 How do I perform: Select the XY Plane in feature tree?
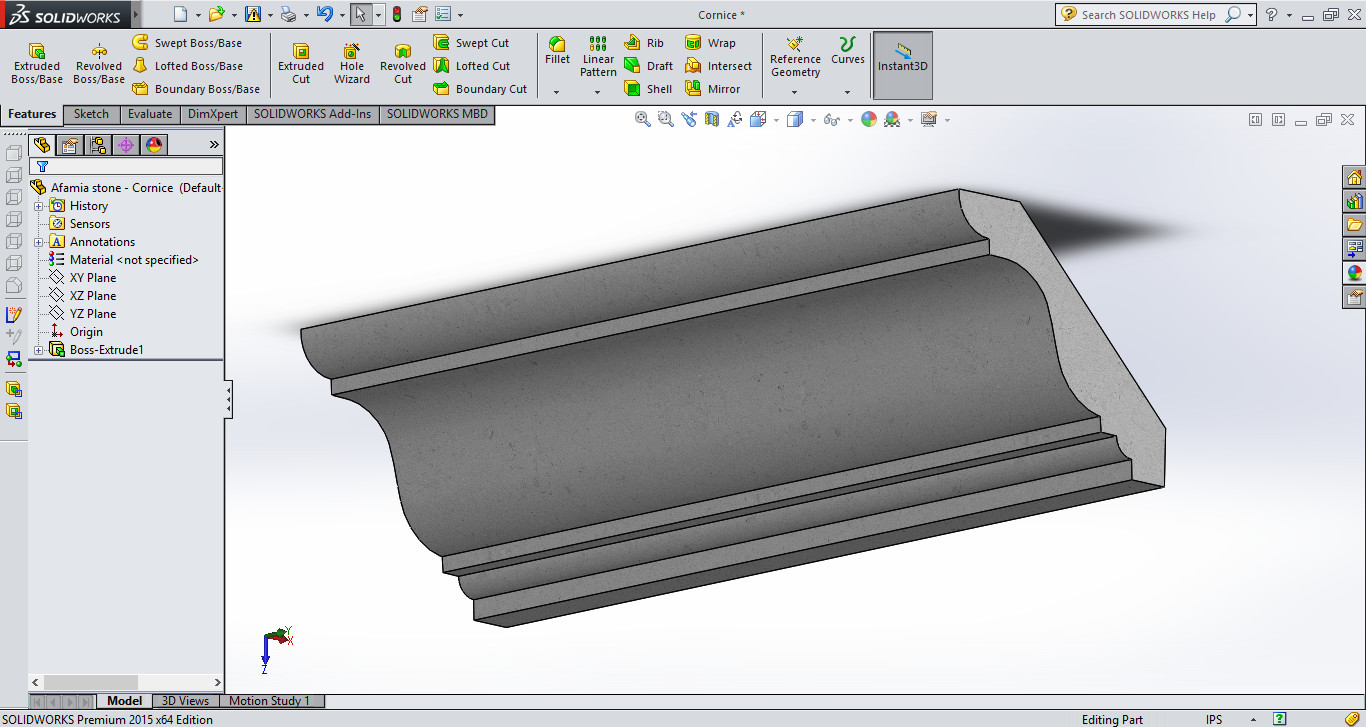click(92, 278)
